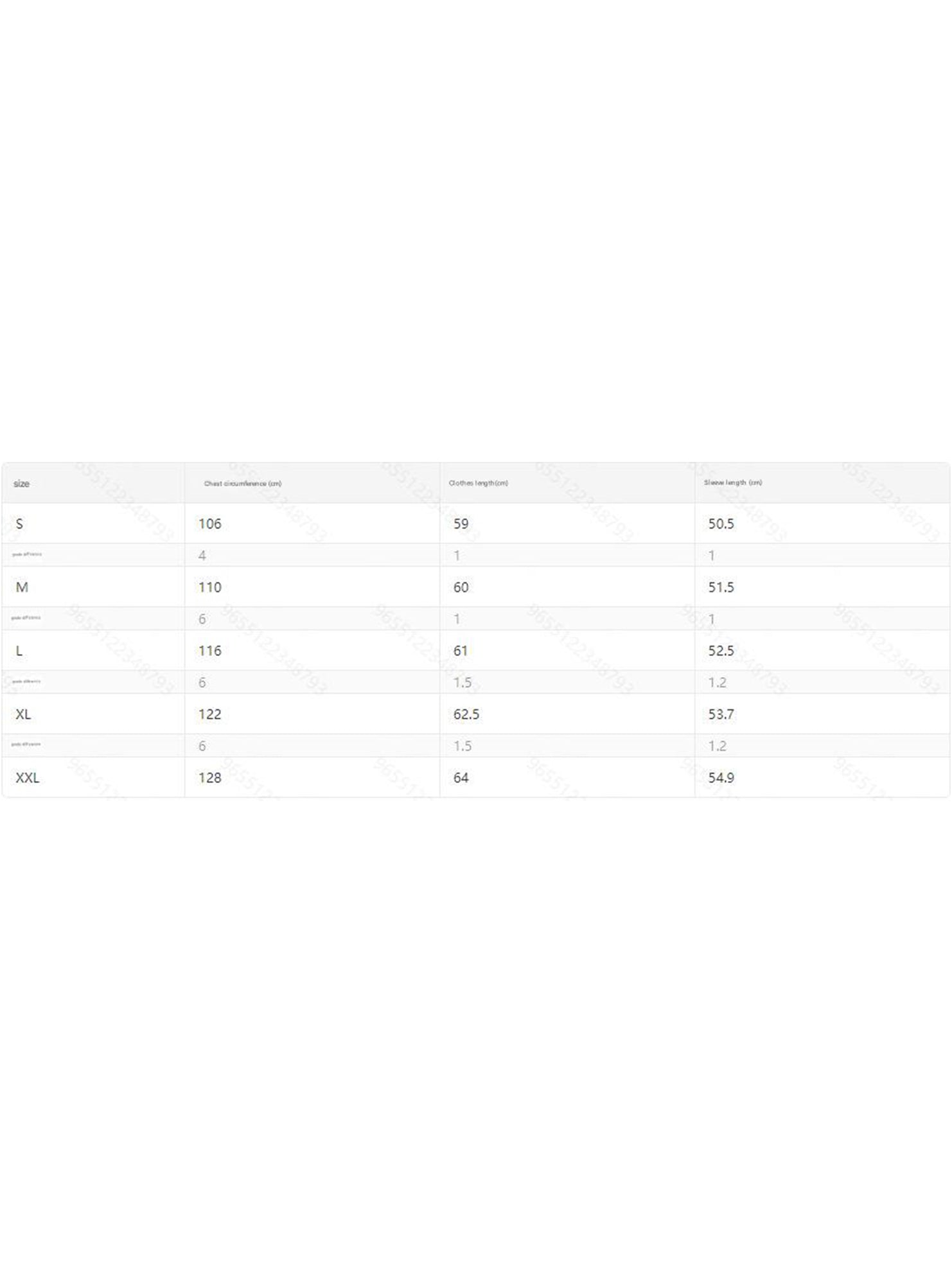This screenshot has width=952, height=1263.
Task: Click sleeve length value 53.7
Action: click(721, 714)
